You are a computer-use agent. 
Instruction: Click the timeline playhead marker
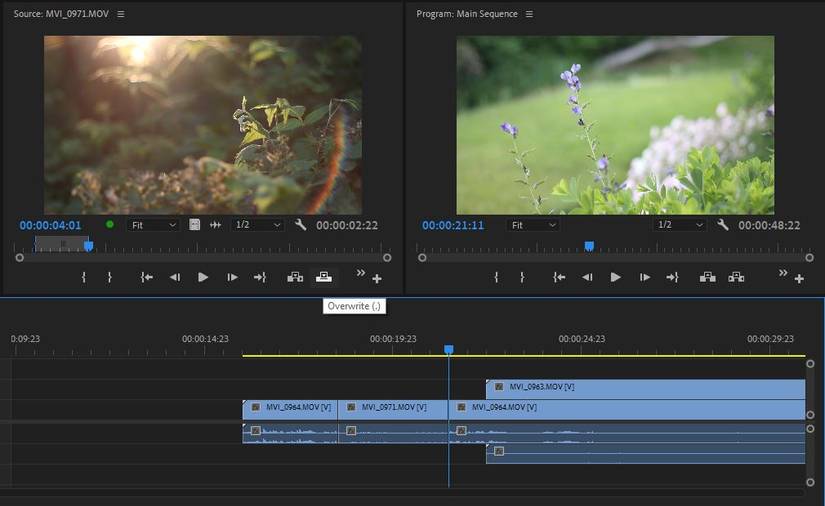(x=449, y=349)
